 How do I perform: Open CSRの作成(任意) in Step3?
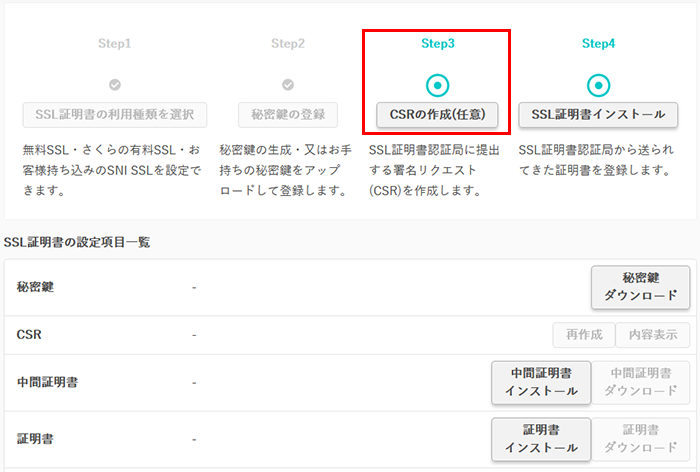[x=437, y=114]
